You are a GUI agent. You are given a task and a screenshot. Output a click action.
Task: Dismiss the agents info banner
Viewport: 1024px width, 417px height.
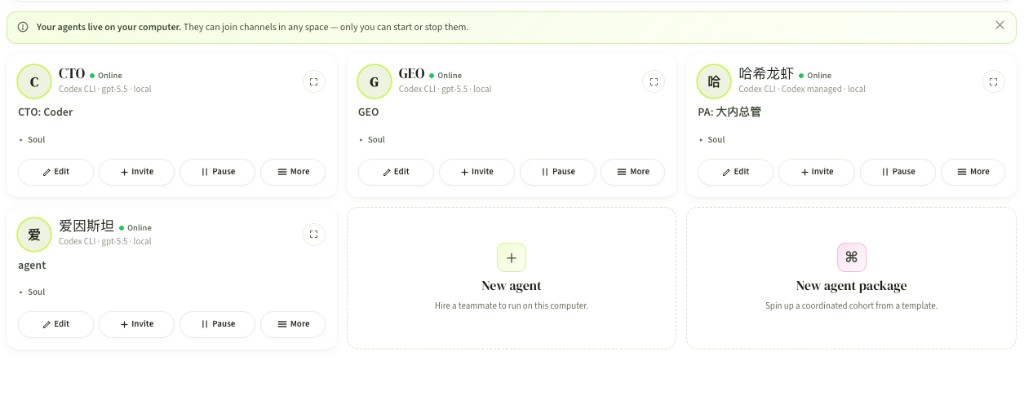[999, 25]
